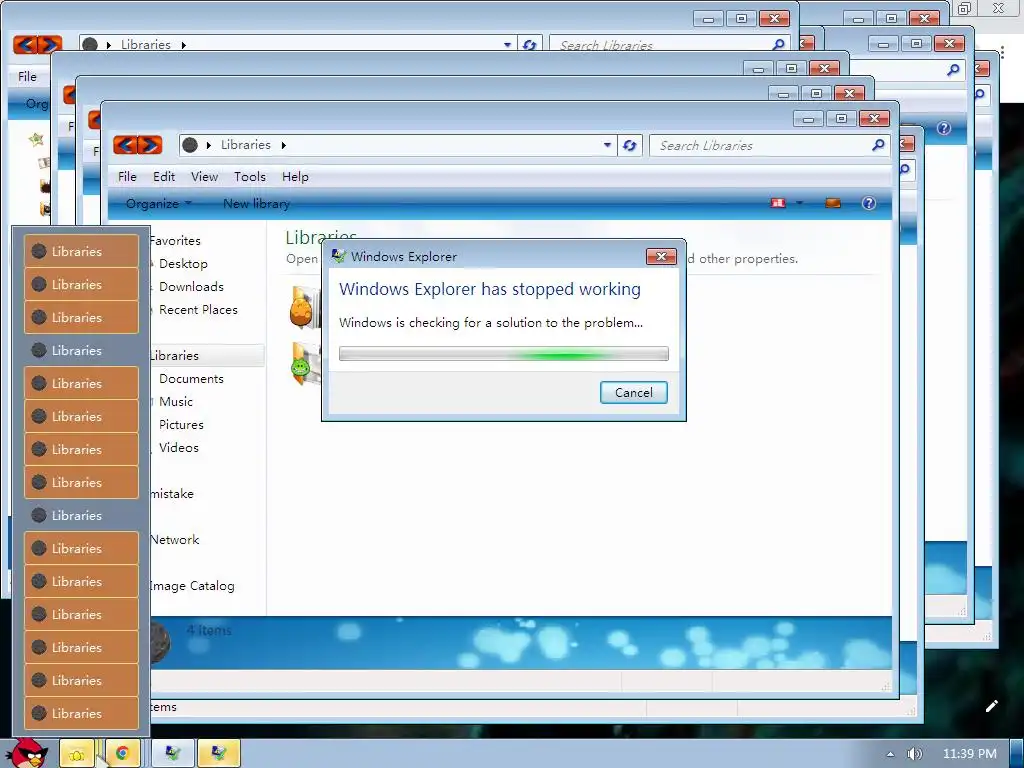Click the Forward arrow in the front Libraries window
This screenshot has height=768, width=1024.
click(x=150, y=145)
